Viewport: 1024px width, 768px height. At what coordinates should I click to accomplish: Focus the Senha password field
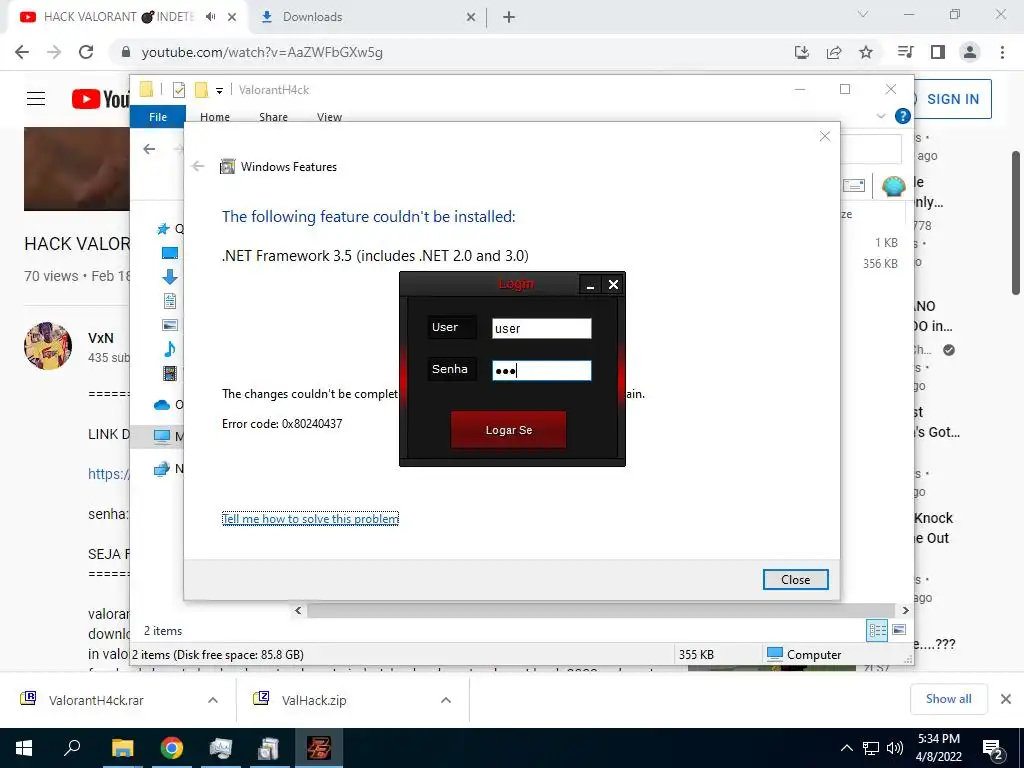pos(541,370)
